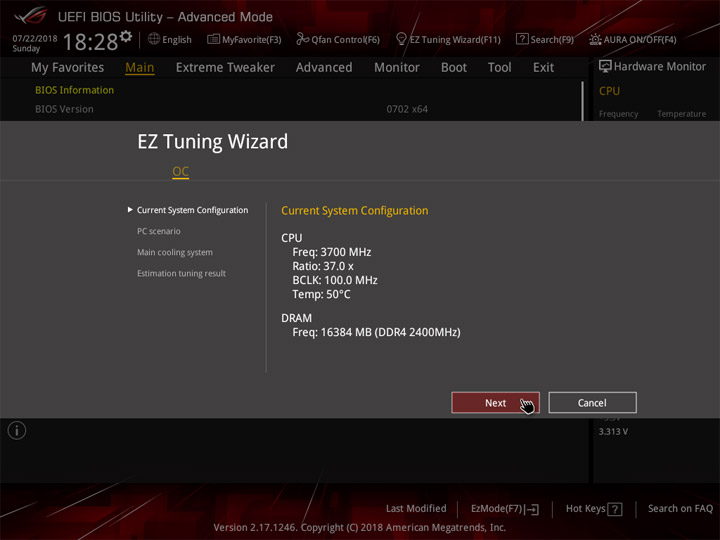Launch EZ Tuning Wizard(F11)
The height and width of the screenshot is (540, 720).
(455, 39)
